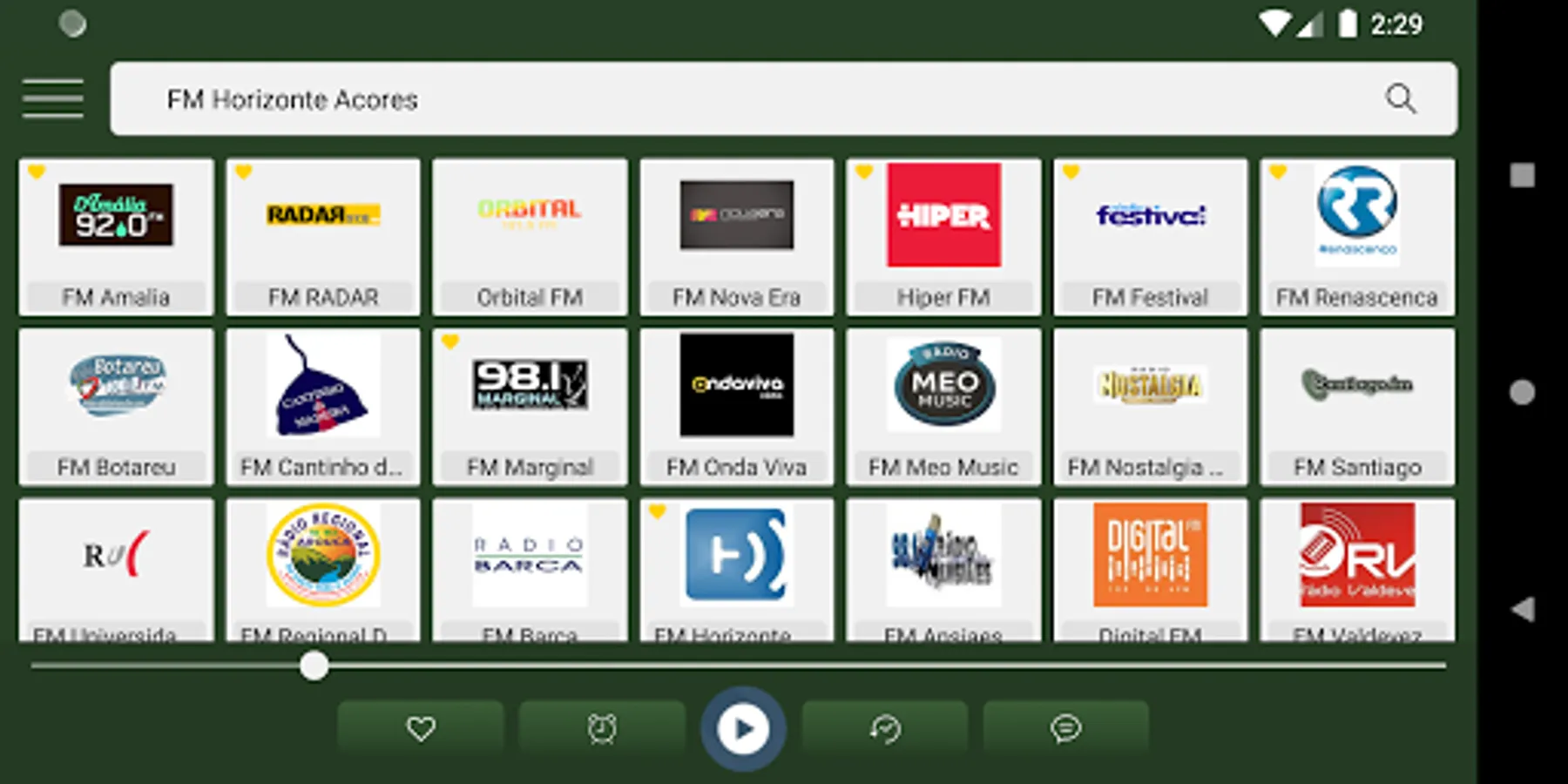Check the battery status icon

(1348, 24)
